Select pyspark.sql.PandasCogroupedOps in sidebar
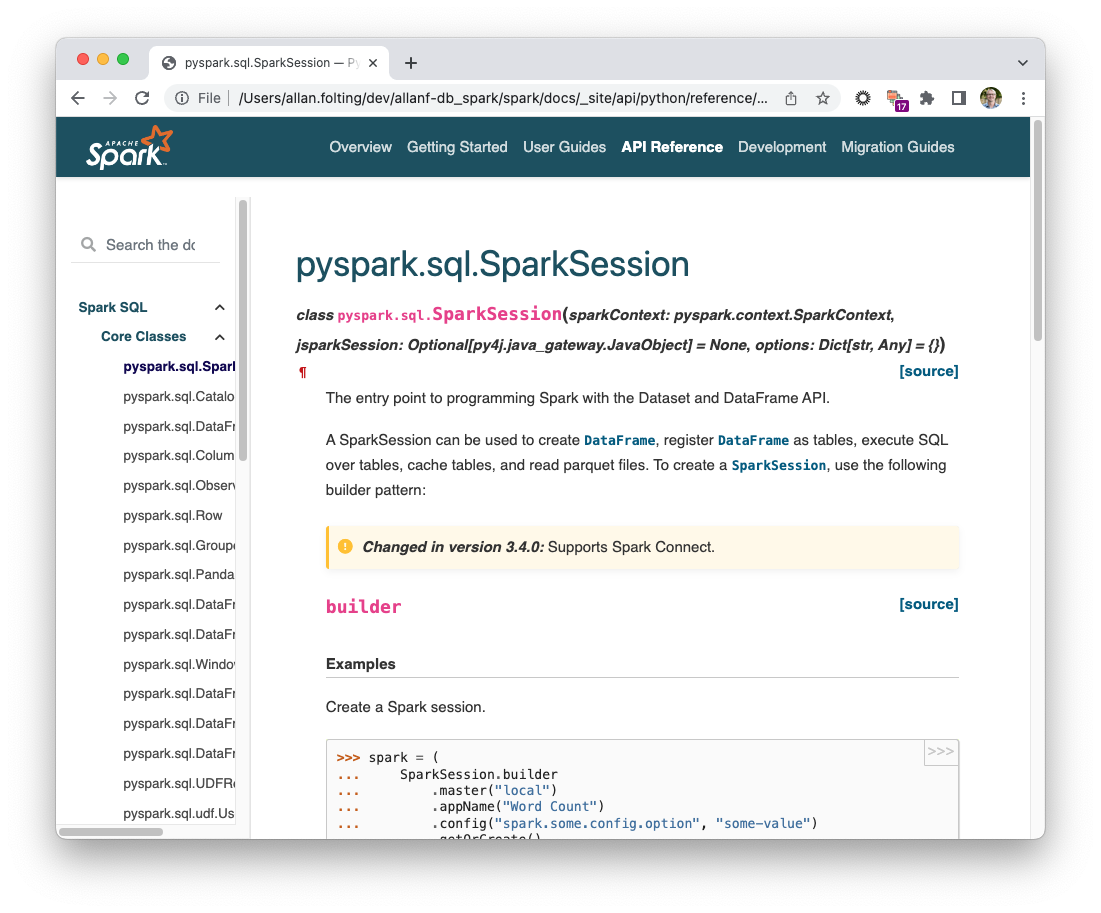Image resolution: width=1101 pixels, height=913 pixels. click(x=178, y=575)
